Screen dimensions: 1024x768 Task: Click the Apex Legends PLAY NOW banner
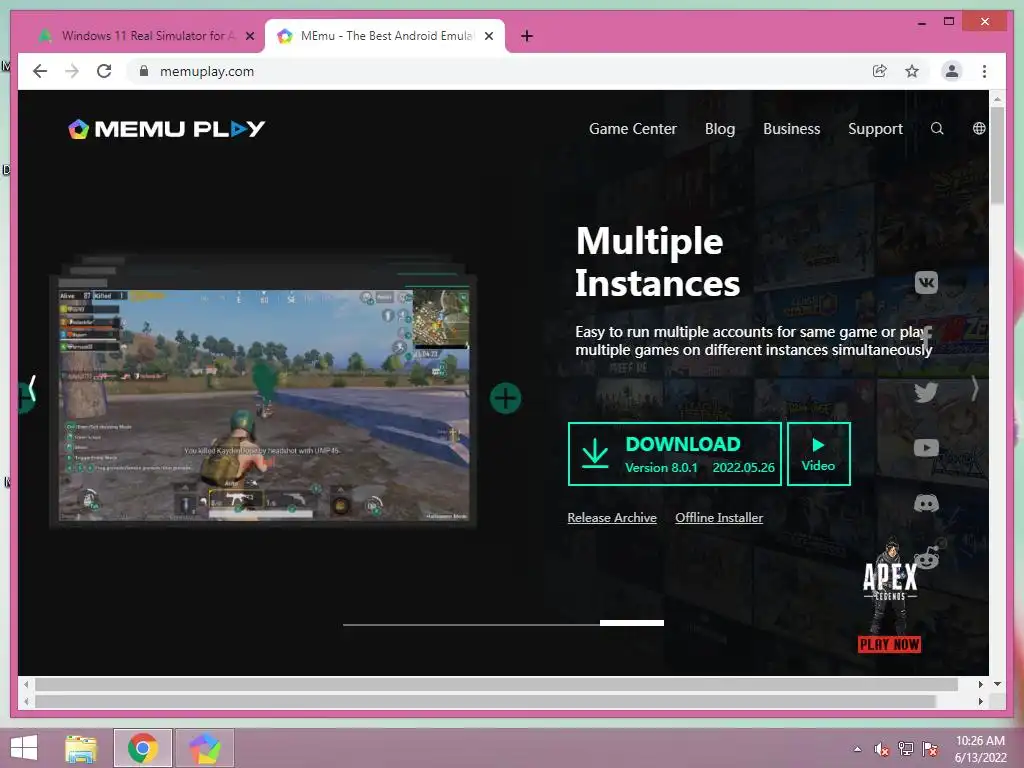pos(889,596)
